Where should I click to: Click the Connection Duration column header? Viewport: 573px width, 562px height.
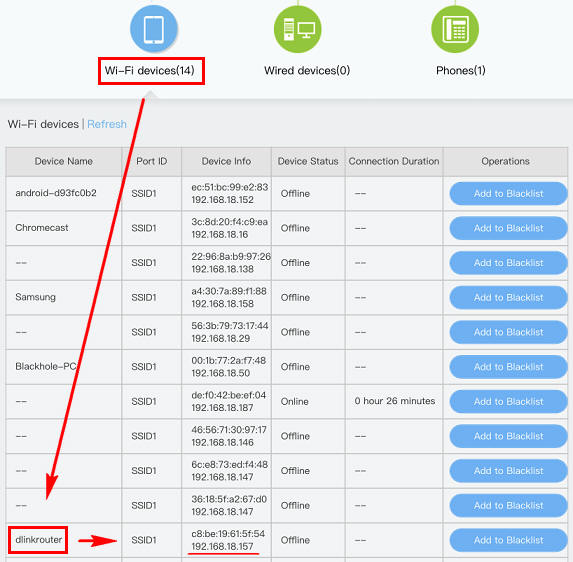(x=394, y=162)
